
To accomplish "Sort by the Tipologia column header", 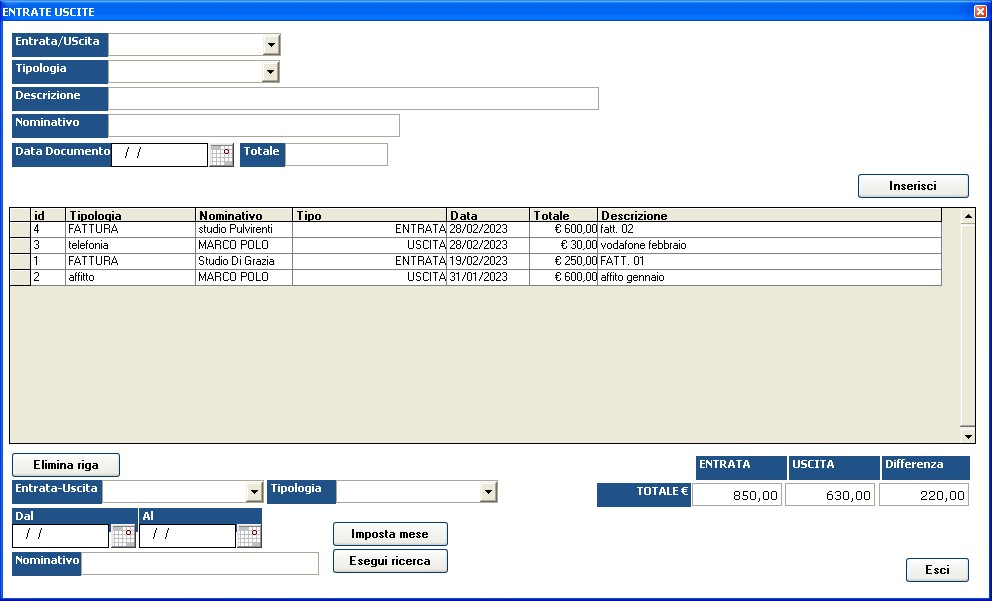I will pos(130,215).
